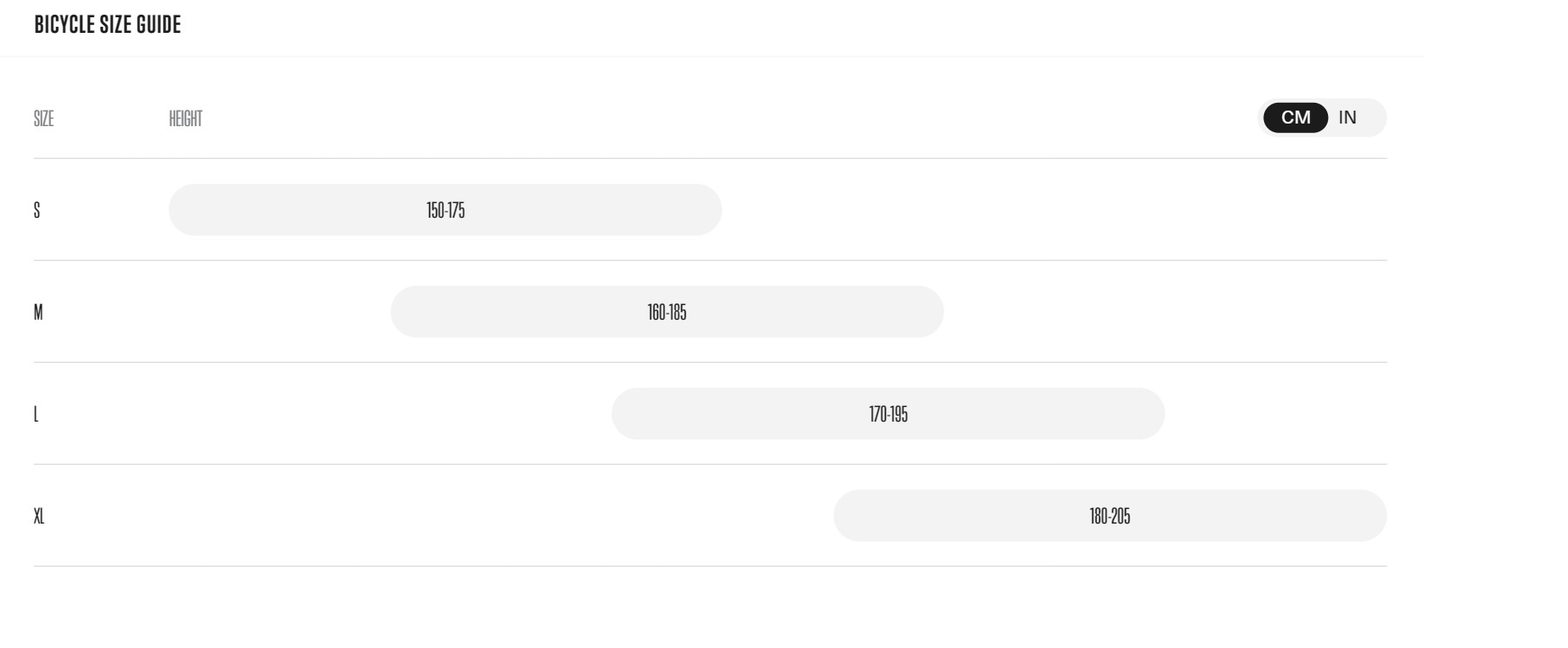Image resolution: width=1568 pixels, height=648 pixels.
Task: Click the Bicycle Size Guide heading
Action: (x=108, y=25)
